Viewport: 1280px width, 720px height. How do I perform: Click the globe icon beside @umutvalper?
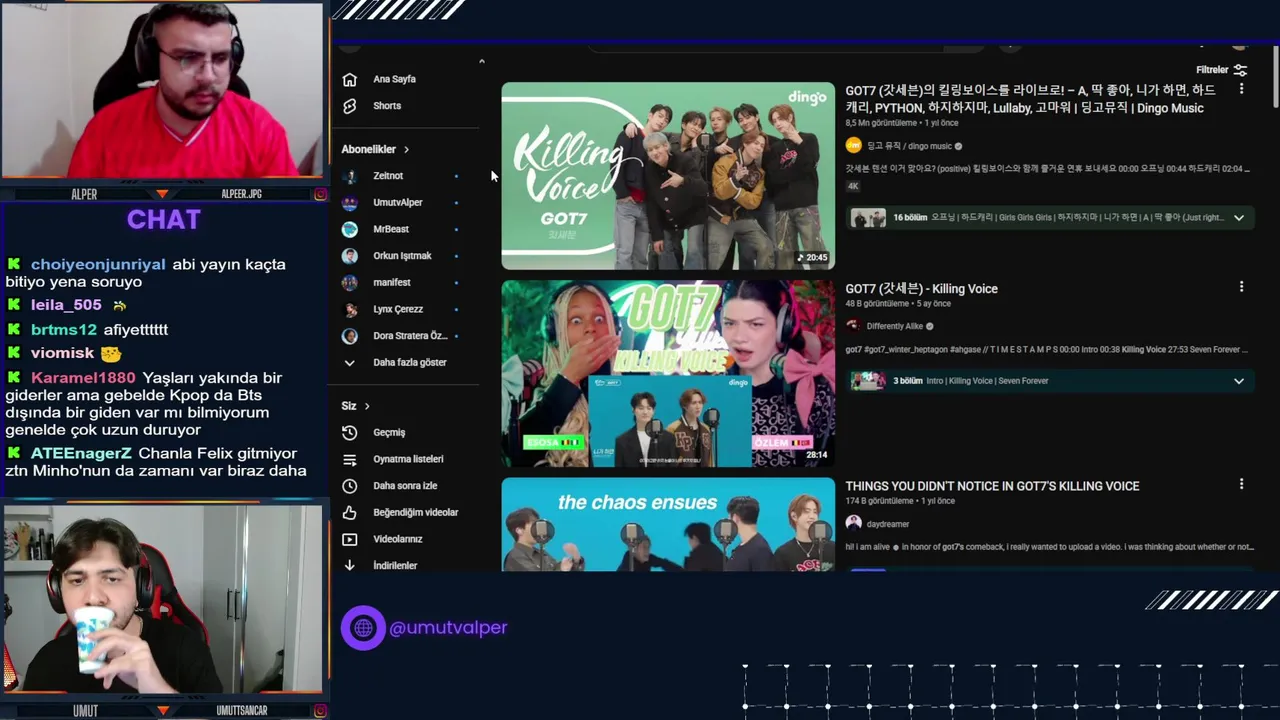click(x=363, y=628)
